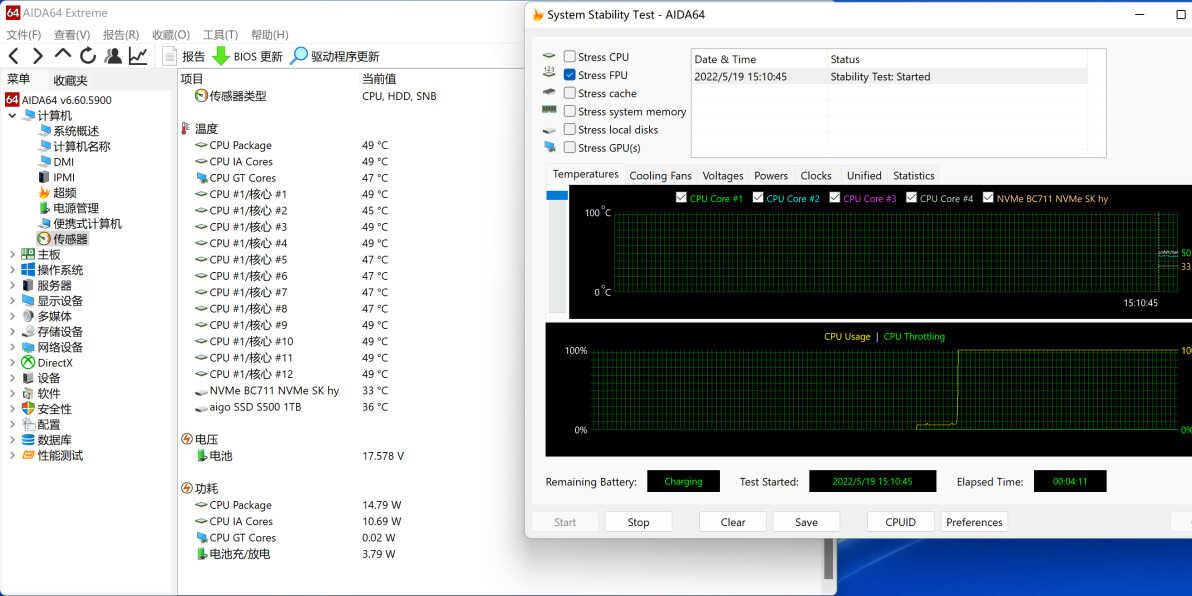Image resolution: width=1192 pixels, height=596 pixels.
Task: Open the 帮助(H) menu
Action: 270,35
